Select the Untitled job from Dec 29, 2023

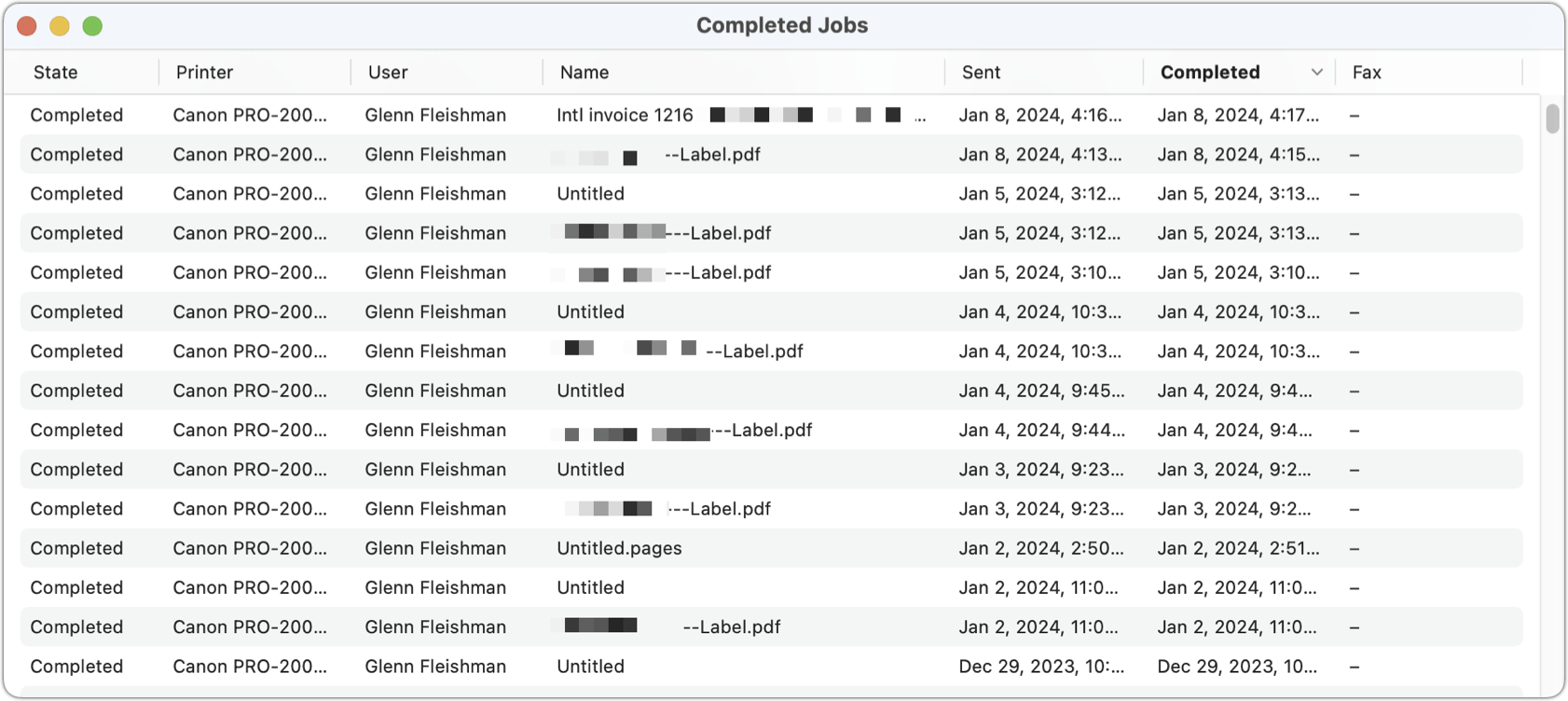pyautogui.click(x=590, y=667)
